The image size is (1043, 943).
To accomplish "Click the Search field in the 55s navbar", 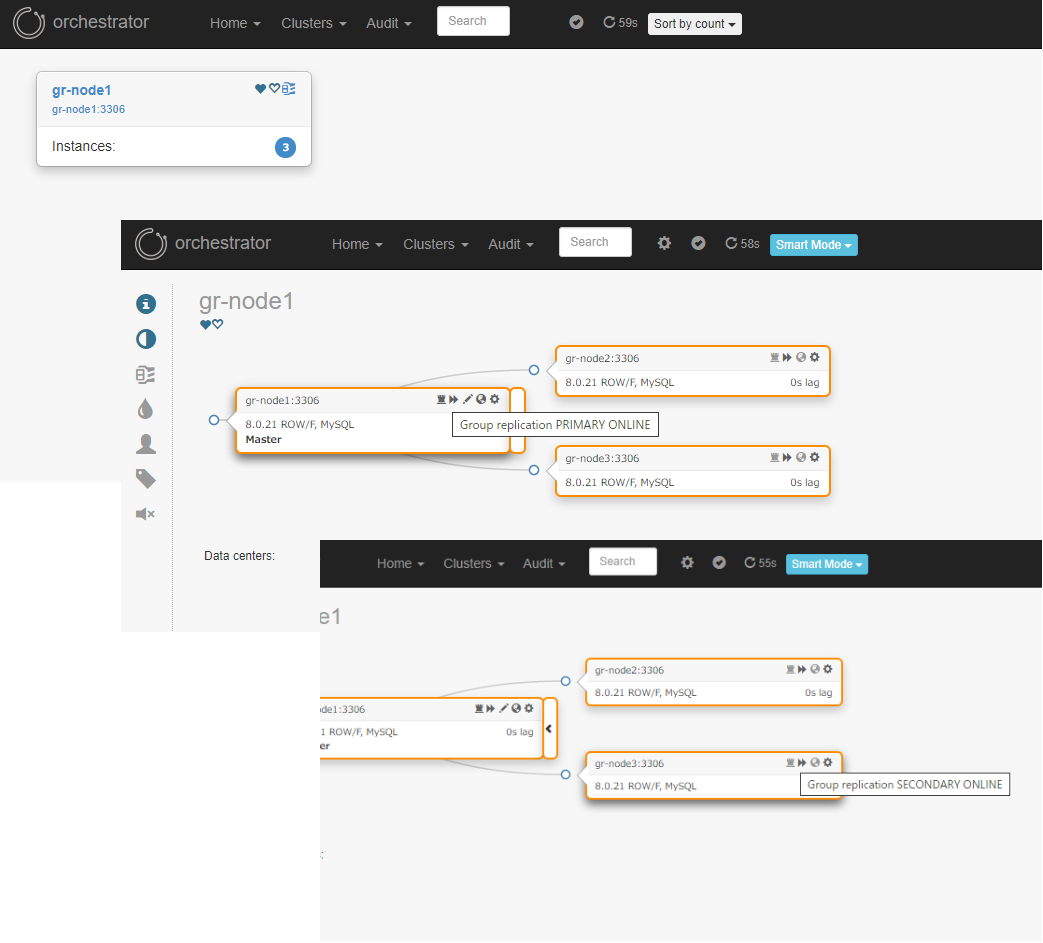I will click(x=623, y=561).
